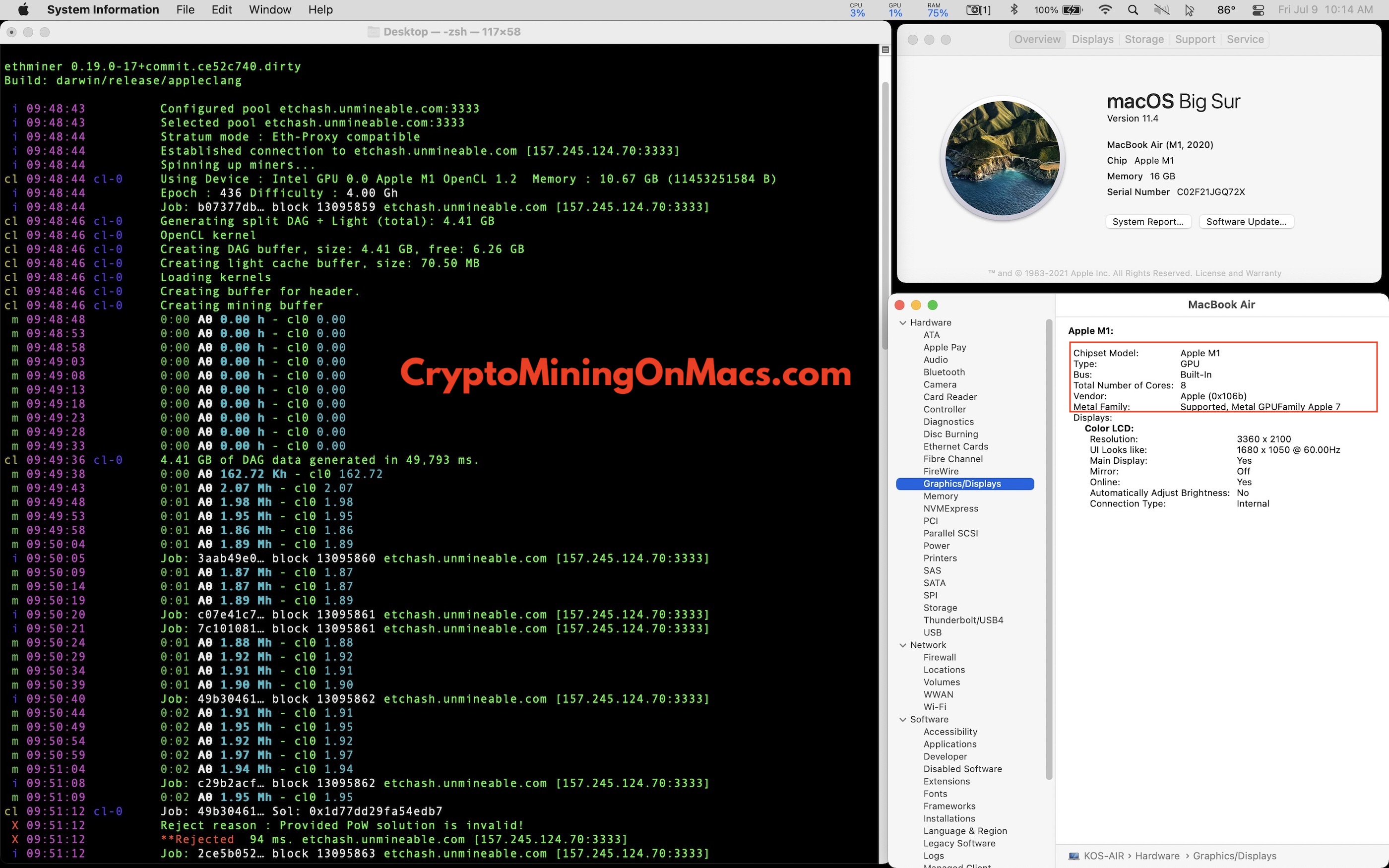Image resolution: width=1389 pixels, height=868 pixels.
Task: Switch to the Service tab
Action: pos(1245,39)
